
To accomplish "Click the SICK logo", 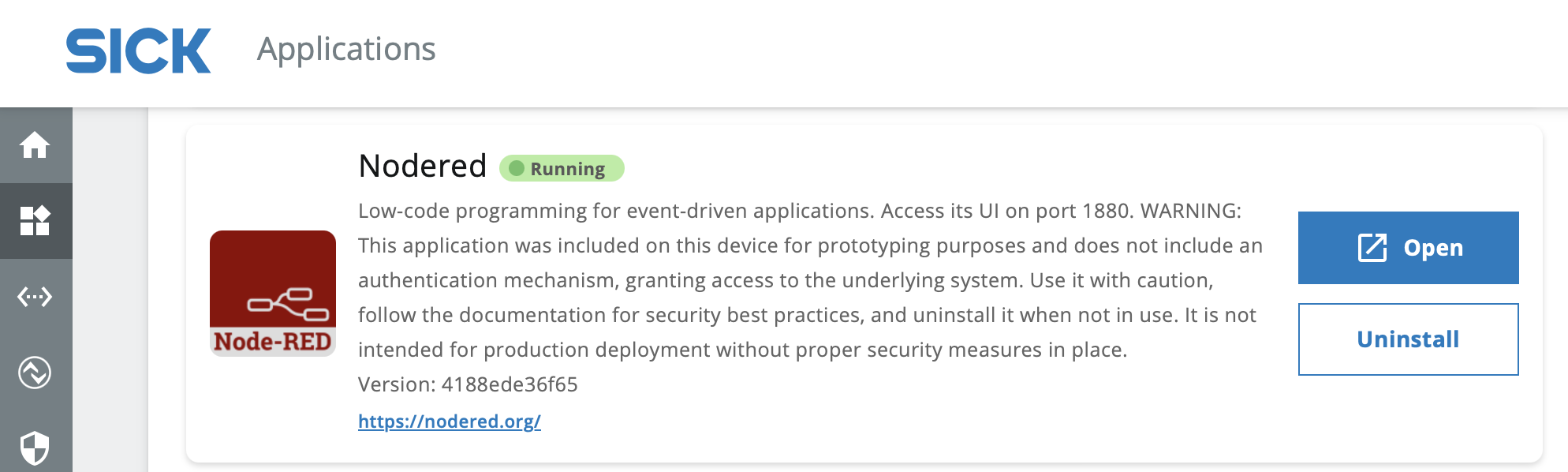I will (x=138, y=51).
